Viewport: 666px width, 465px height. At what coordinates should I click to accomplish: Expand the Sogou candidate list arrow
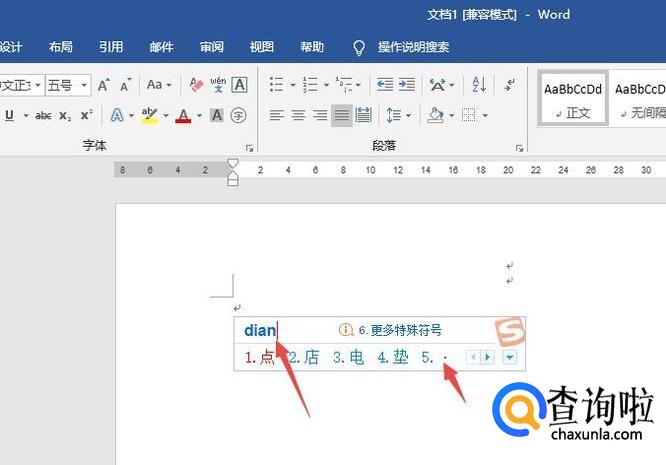tap(510, 357)
